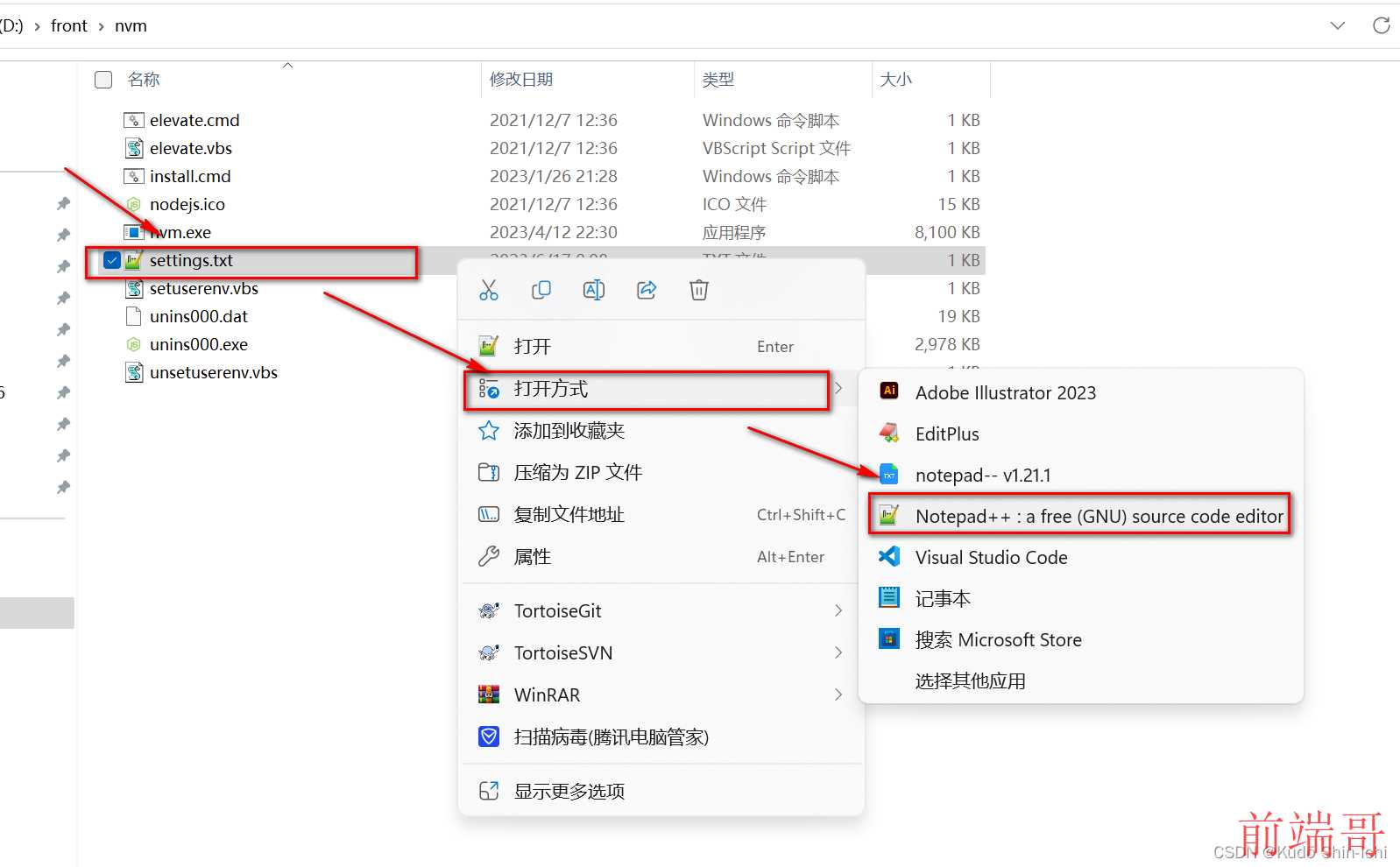Click the Notepad++ app icon in submenu
This screenshot has height=867, width=1400.
click(889, 515)
